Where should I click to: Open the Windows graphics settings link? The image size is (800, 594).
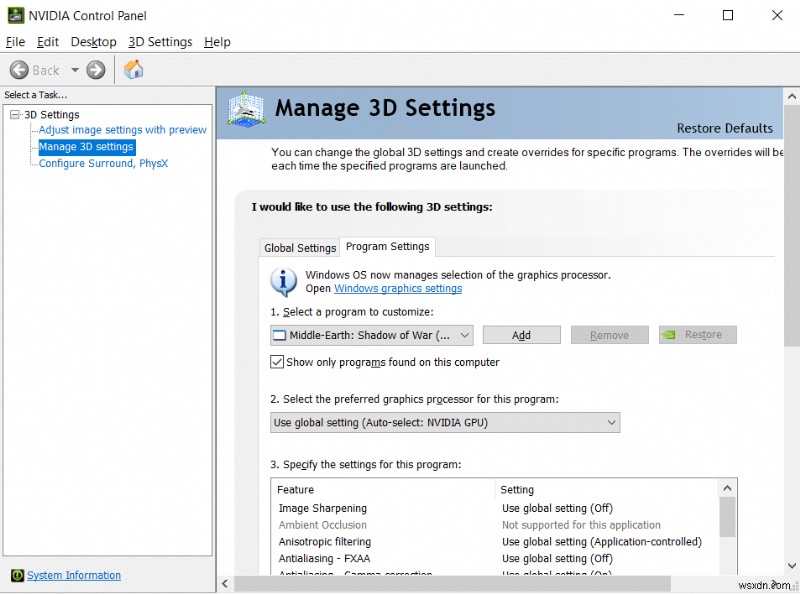pos(398,289)
